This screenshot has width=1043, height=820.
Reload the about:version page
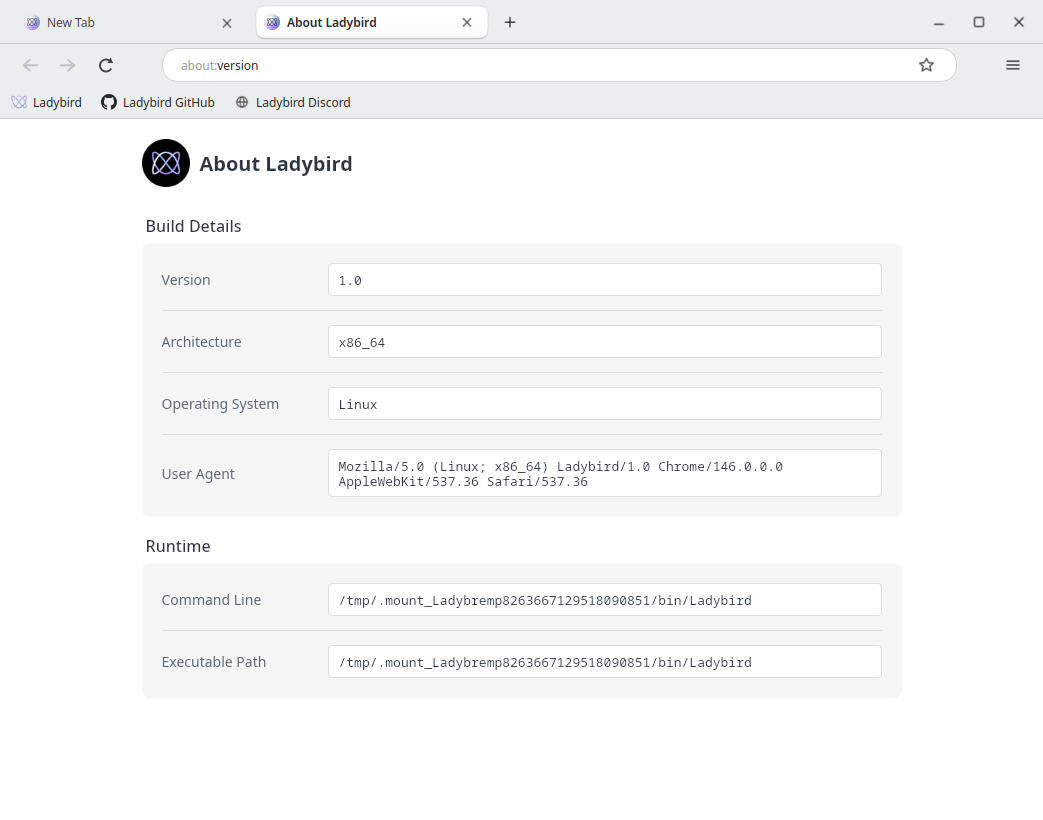pyautogui.click(x=106, y=65)
